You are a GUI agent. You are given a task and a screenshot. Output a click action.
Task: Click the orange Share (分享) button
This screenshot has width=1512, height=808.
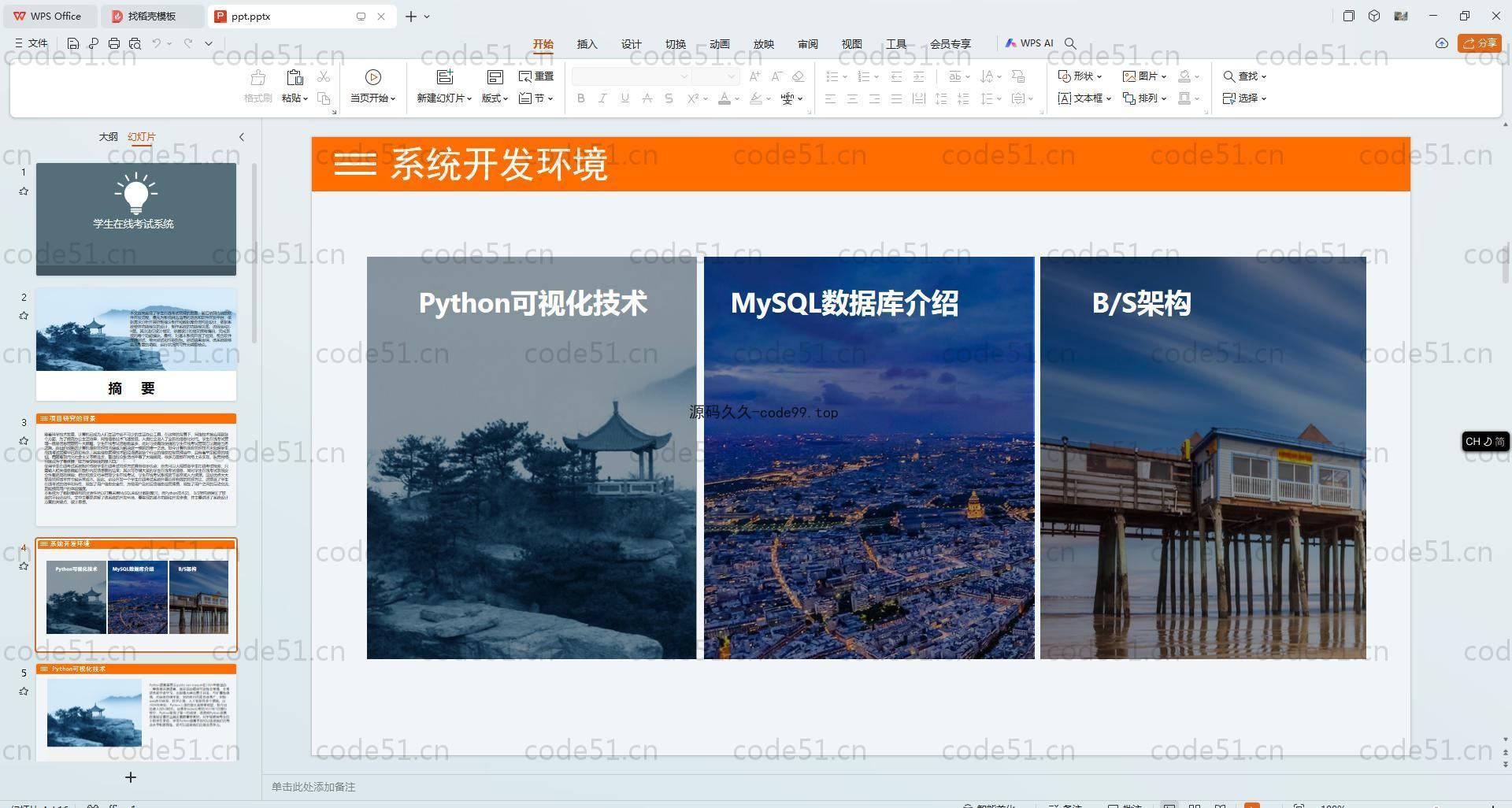(1479, 43)
